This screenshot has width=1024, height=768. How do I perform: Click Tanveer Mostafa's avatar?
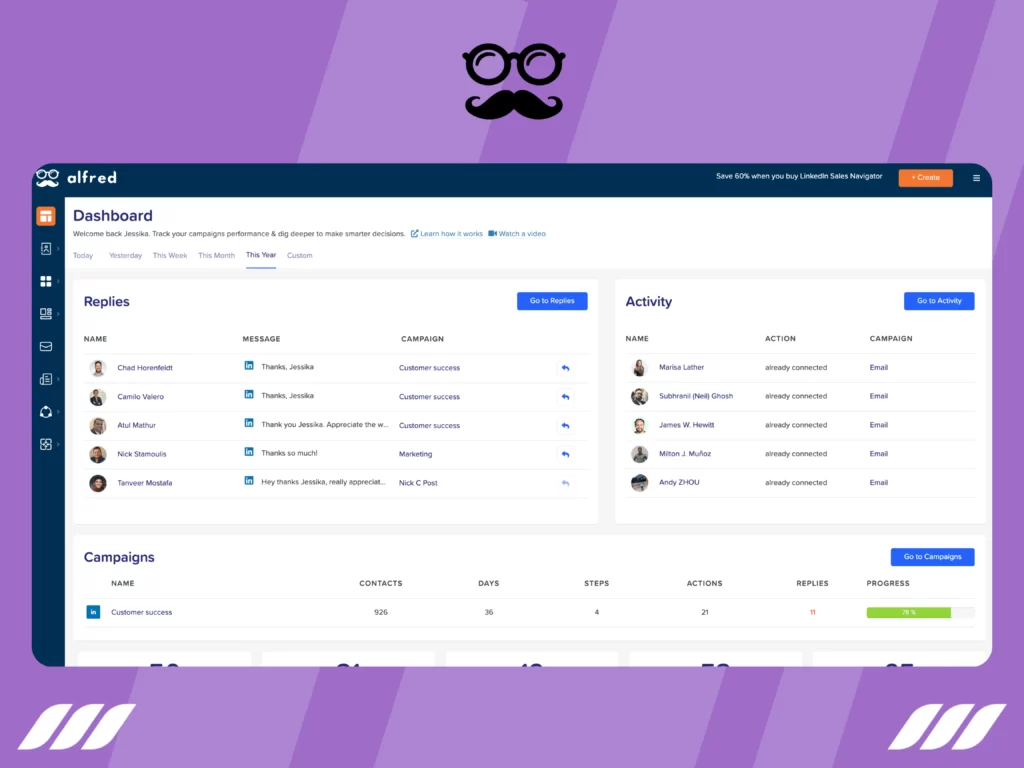point(98,483)
